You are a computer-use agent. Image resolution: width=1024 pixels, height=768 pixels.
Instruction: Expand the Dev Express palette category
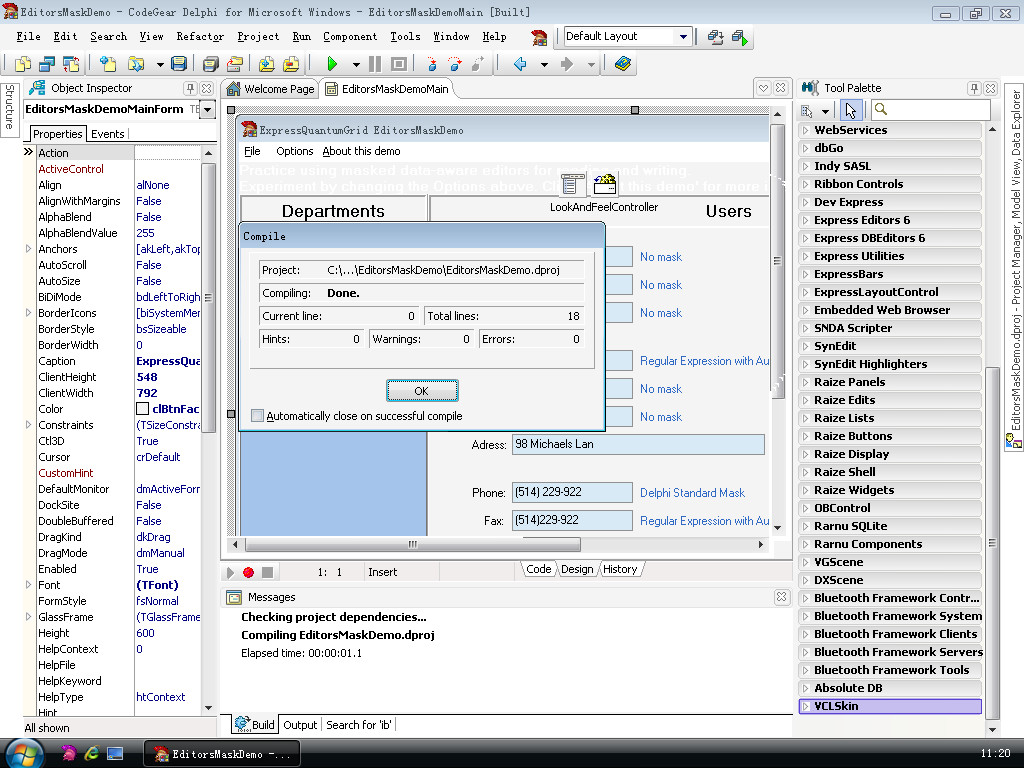pos(806,202)
